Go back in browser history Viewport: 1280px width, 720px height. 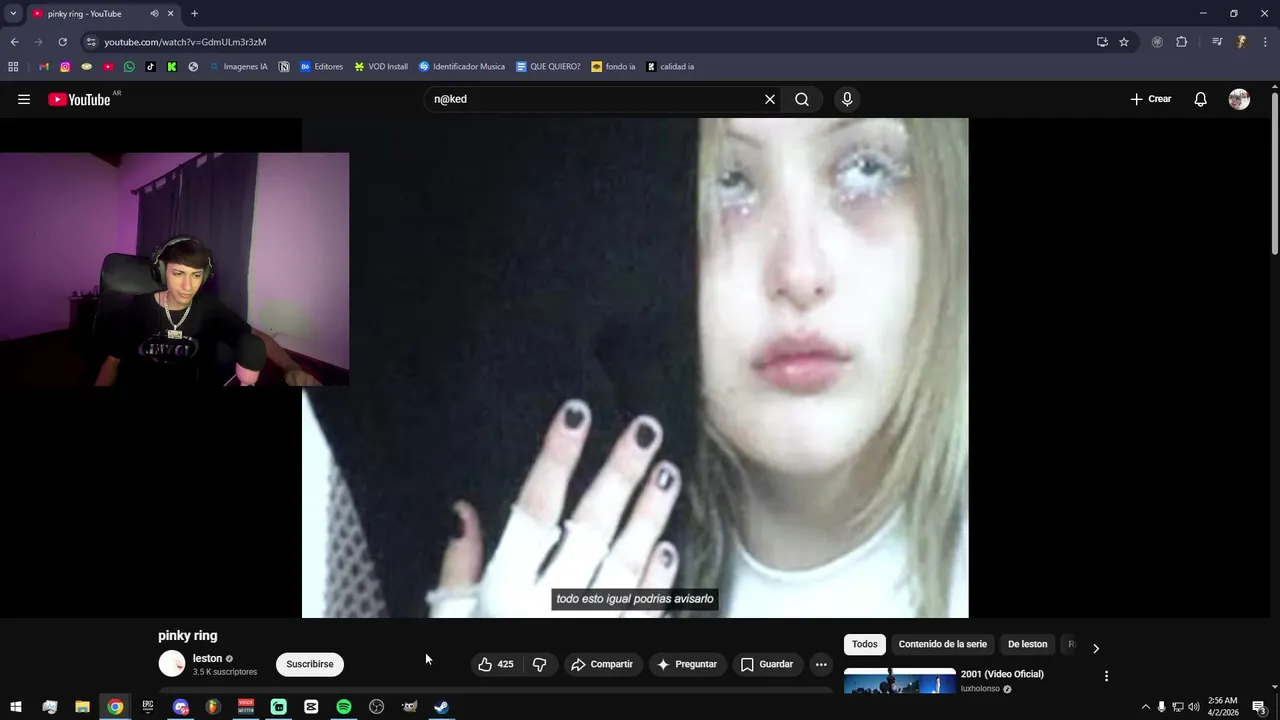coord(14,42)
